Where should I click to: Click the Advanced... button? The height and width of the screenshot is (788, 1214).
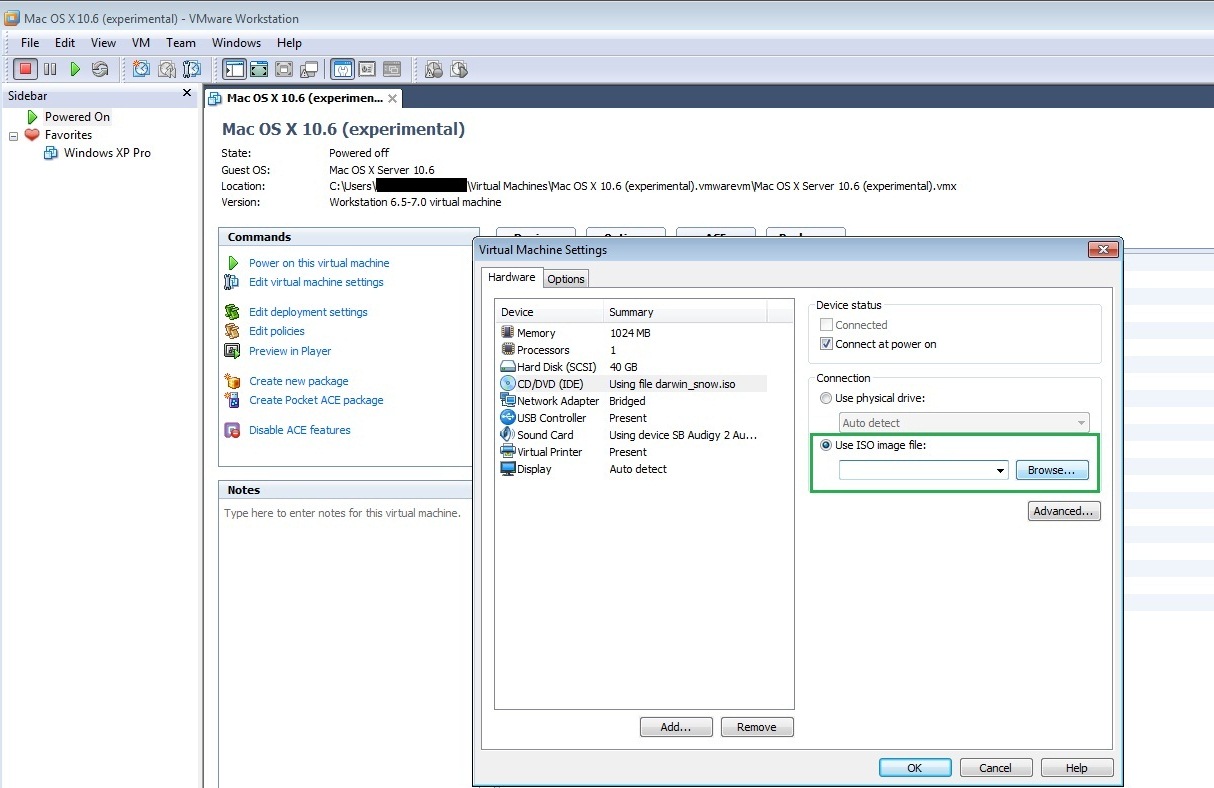point(1063,511)
